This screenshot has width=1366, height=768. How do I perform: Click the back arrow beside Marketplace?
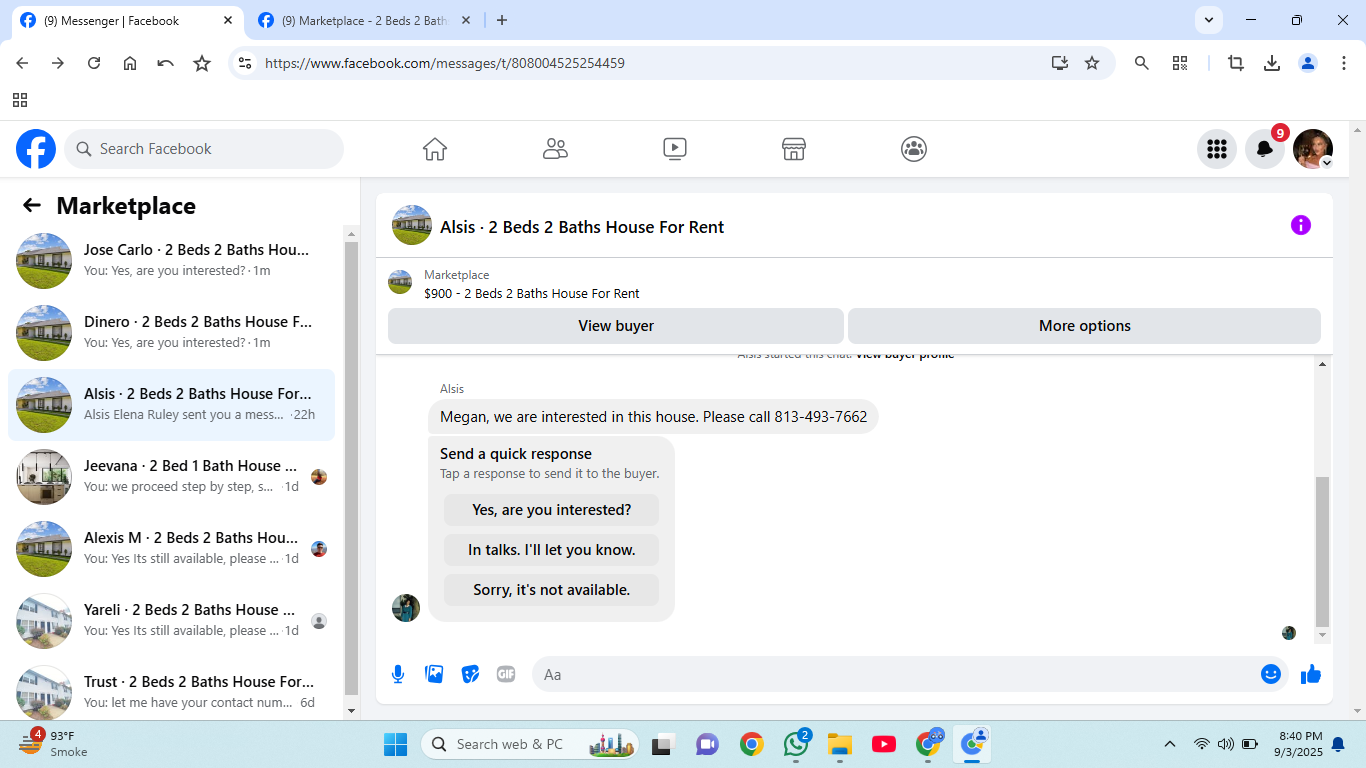[32, 205]
